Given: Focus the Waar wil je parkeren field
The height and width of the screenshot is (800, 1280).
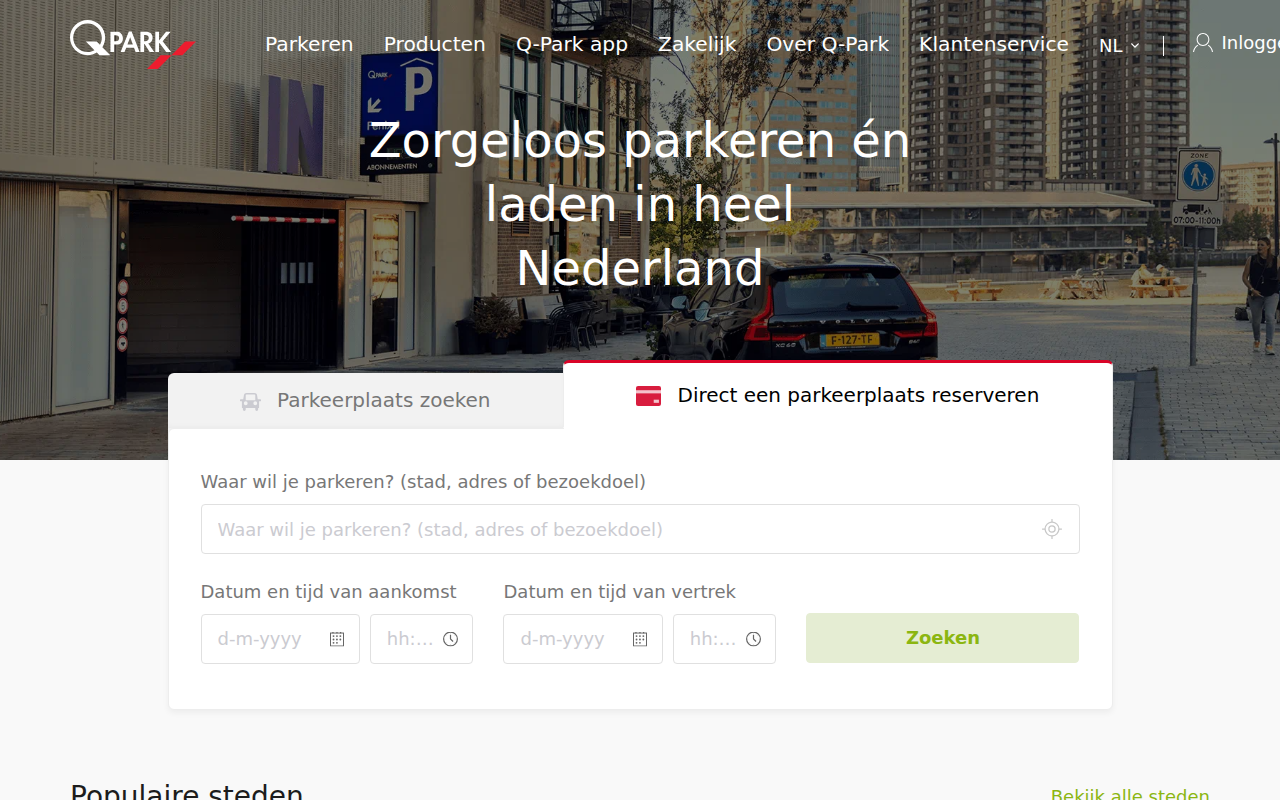Looking at the screenshot, I should [x=640, y=529].
